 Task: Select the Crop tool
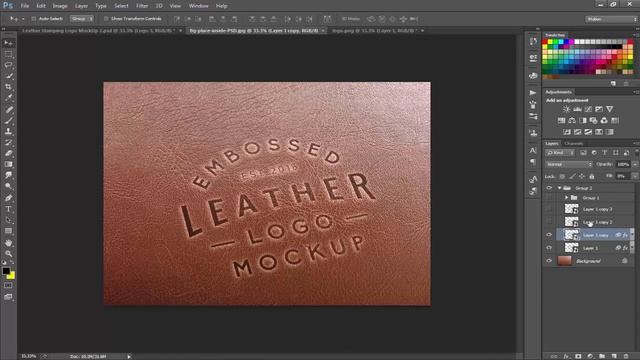tap(8, 87)
